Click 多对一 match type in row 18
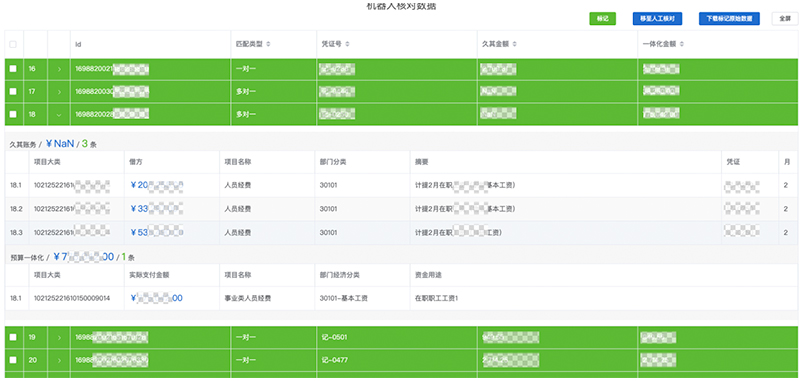 (246, 115)
